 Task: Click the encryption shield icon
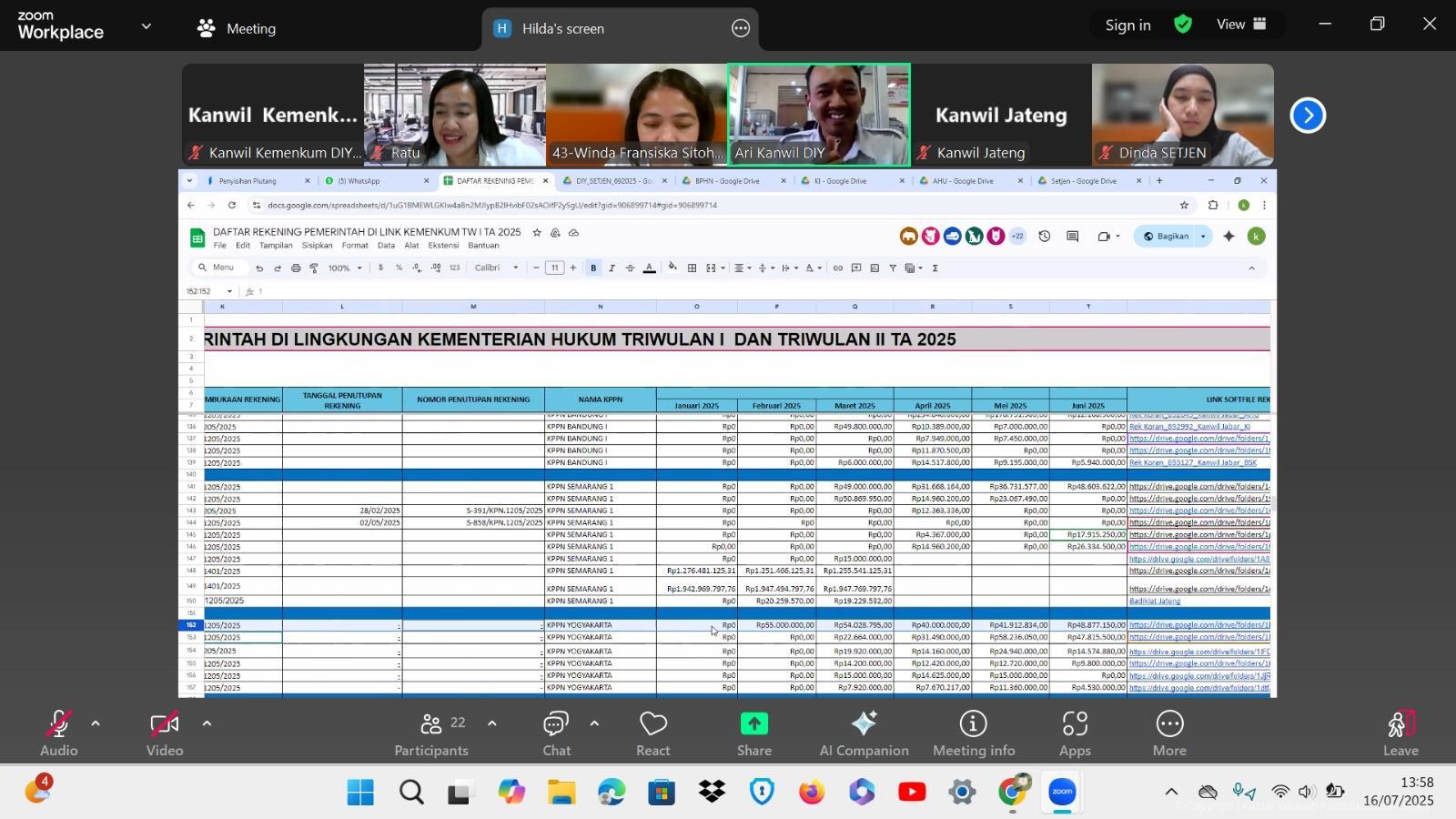pos(1183,25)
